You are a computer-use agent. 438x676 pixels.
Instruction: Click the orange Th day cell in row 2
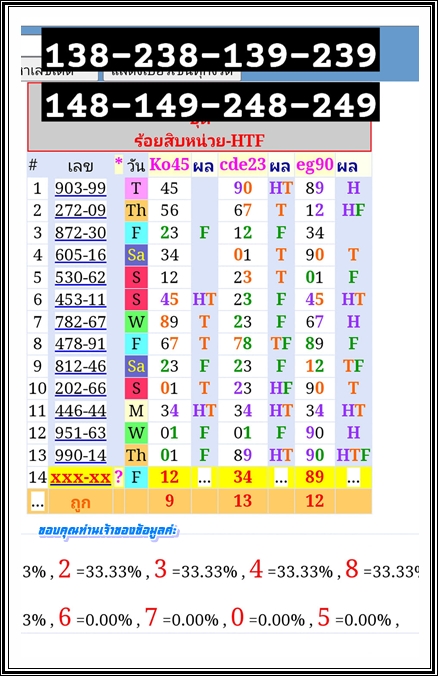[136, 210]
